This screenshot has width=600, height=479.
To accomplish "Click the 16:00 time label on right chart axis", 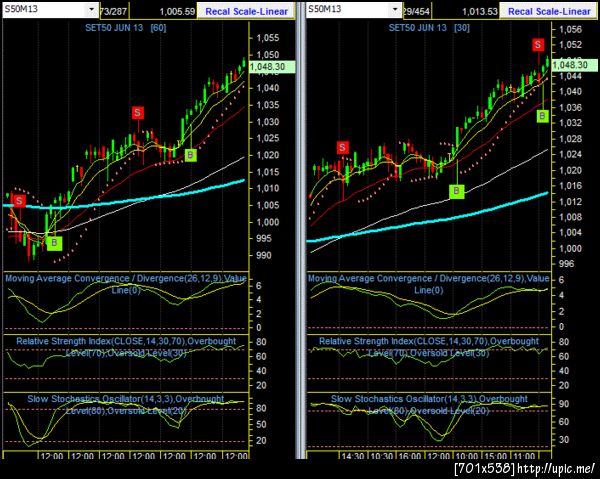I will (x=409, y=456).
